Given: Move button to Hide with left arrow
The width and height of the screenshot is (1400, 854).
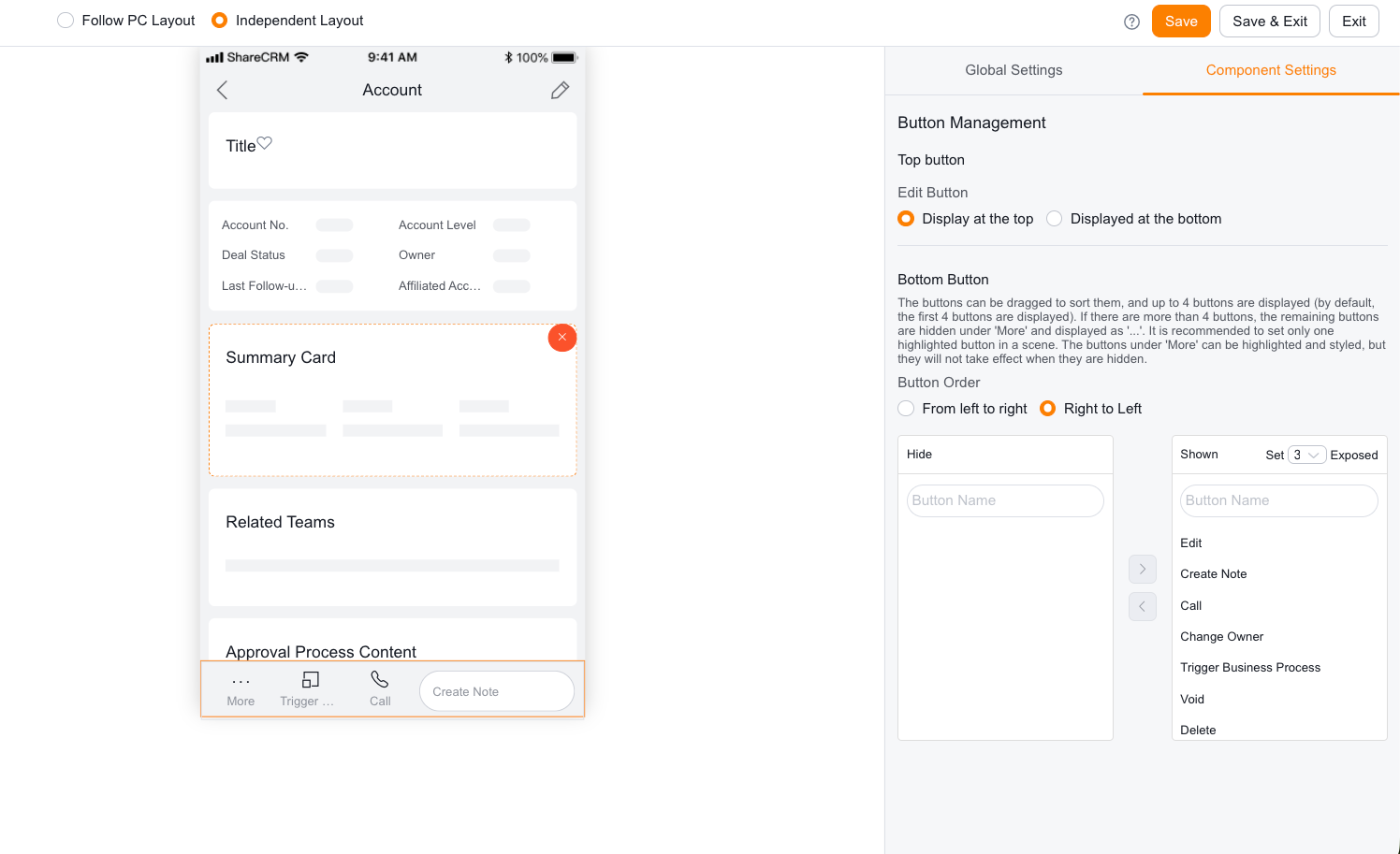Looking at the screenshot, I should point(1143,606).
